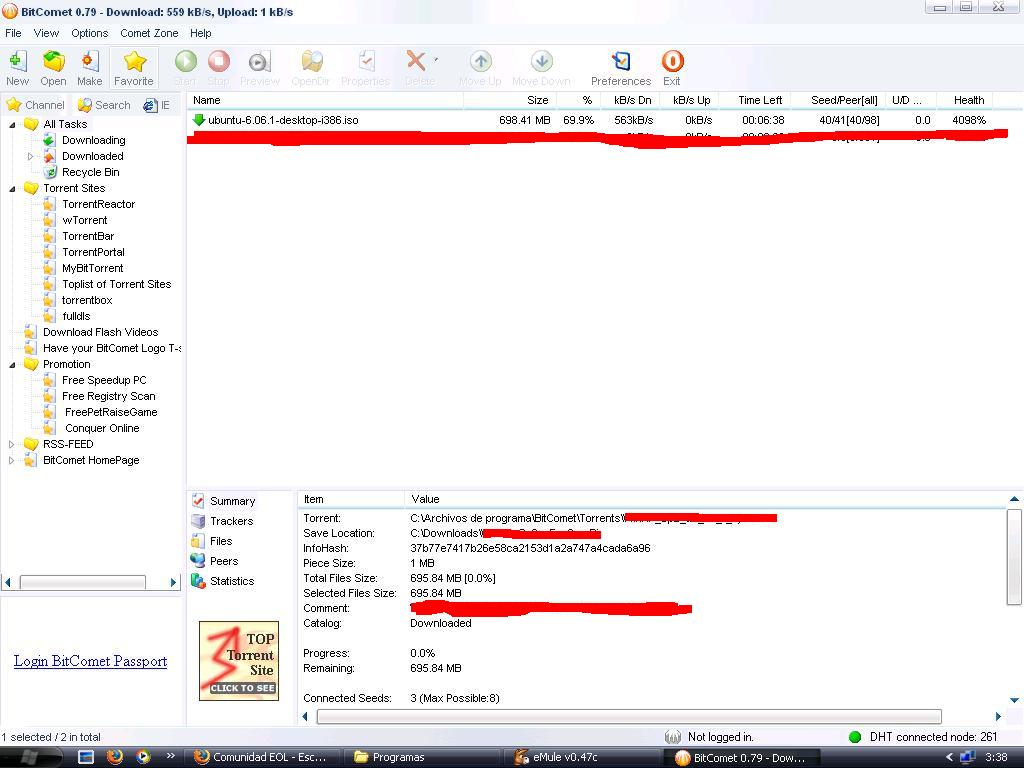The width and height of the screenshot is (1024, 768).
Task: Switch to the Search sidebar tab
Action: click(104, 105)
